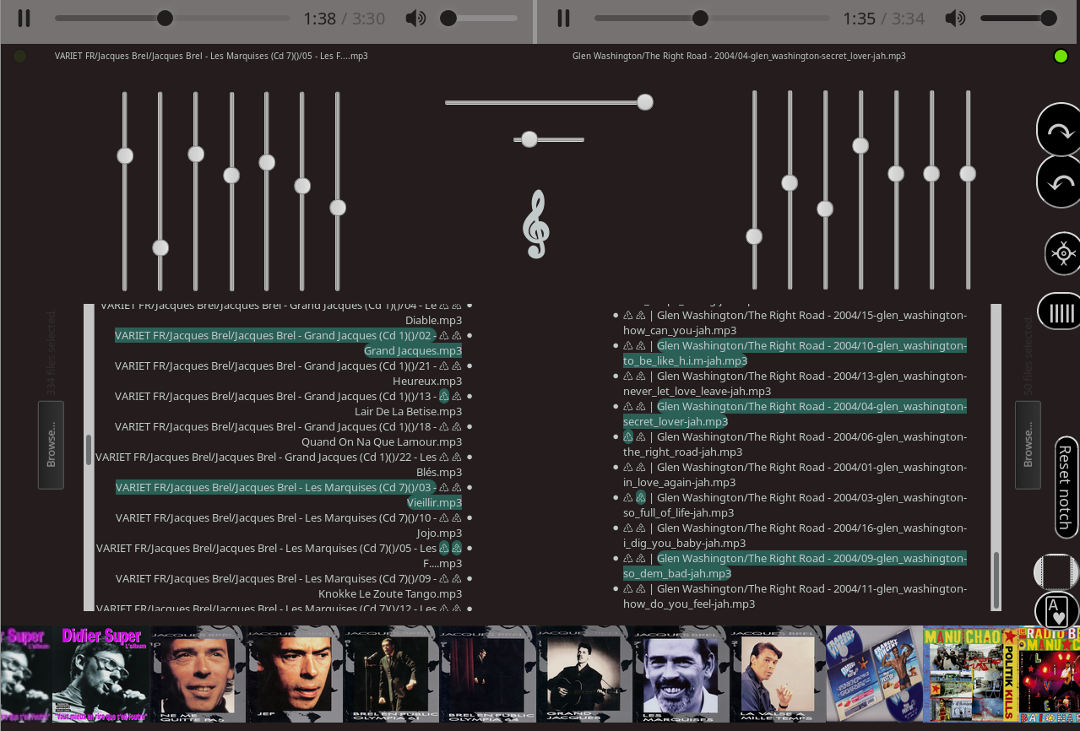Select 09-glen_washington-so_dem_bad-jah.mp3 track
Viewport: 1080px width, 731px height.
(x=795, y=566)
